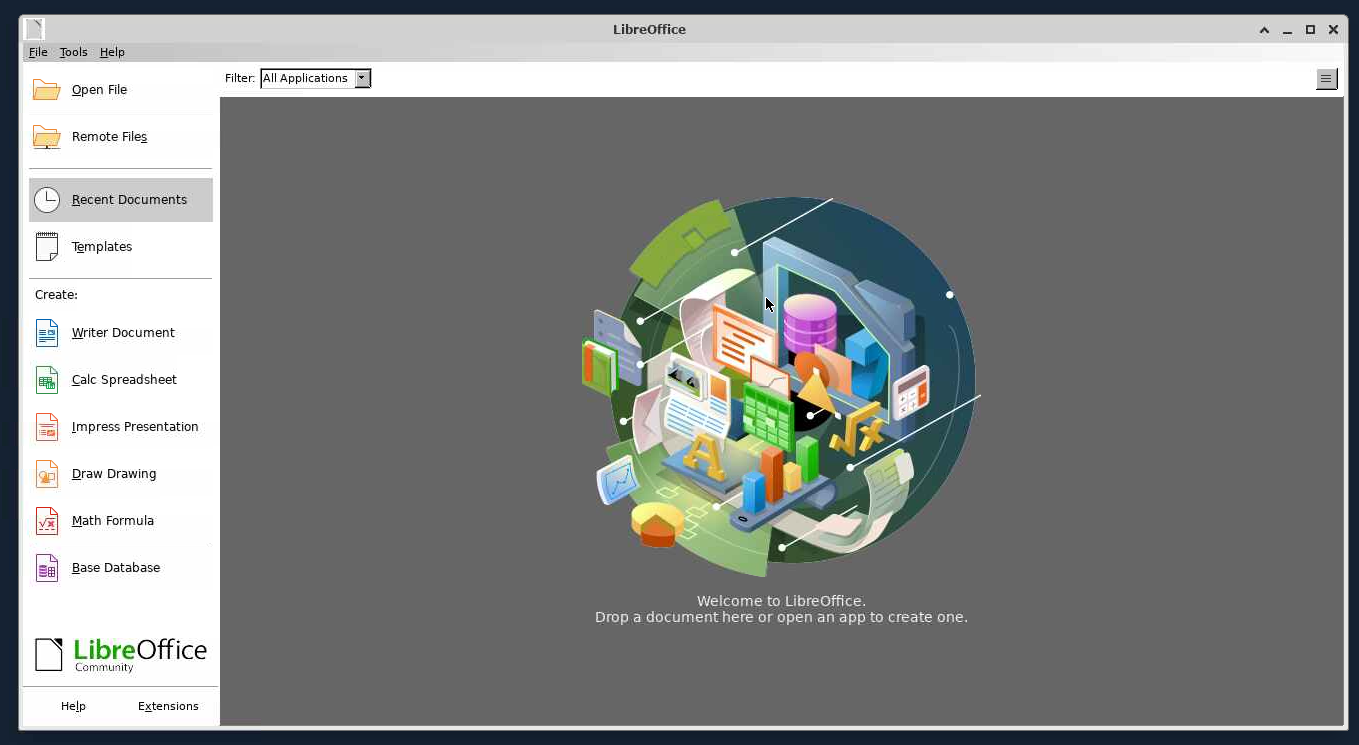Screen dimensions: 1359x745
Task: Click the Open File folder icon
Action: coord(46,90)
